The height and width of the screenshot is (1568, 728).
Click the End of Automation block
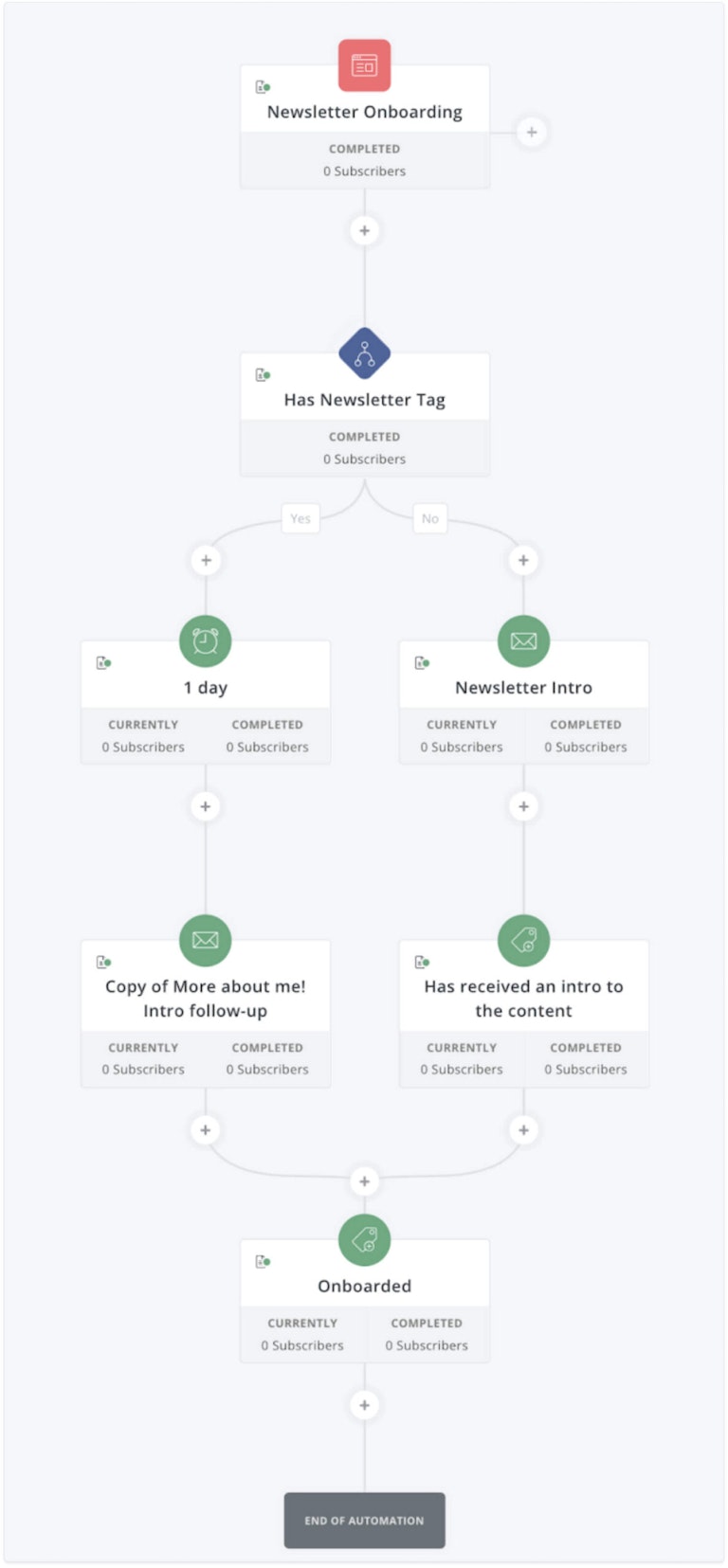364,1521
